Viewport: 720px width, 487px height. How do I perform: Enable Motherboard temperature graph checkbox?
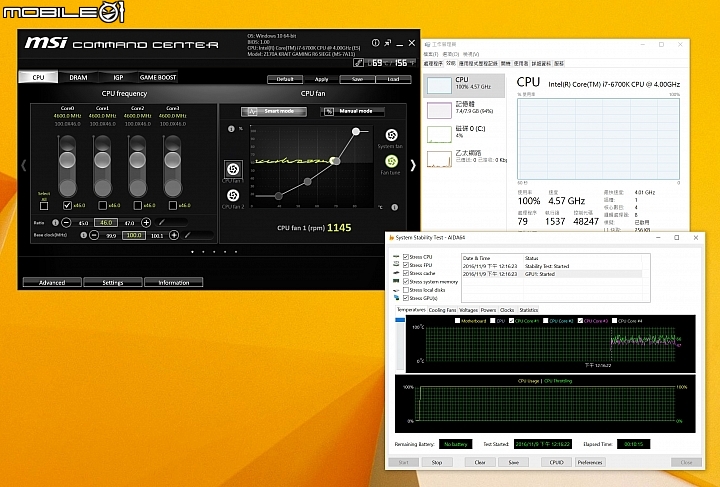click(457, 321)
